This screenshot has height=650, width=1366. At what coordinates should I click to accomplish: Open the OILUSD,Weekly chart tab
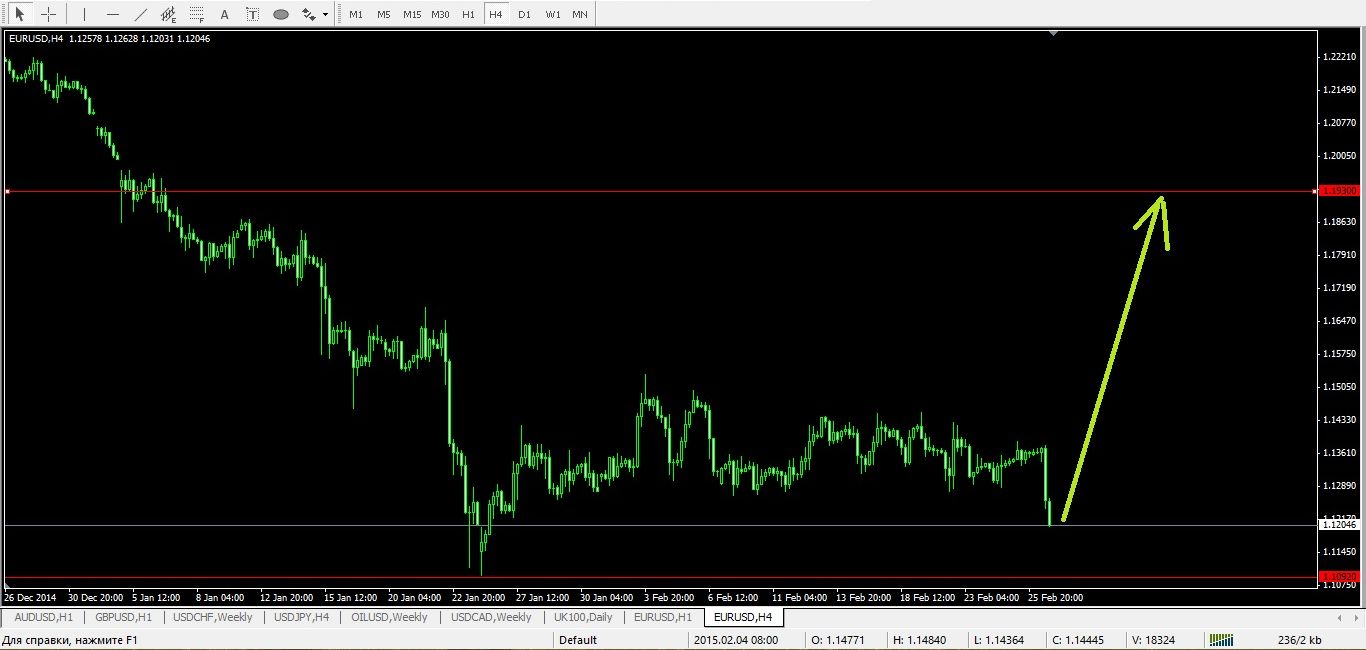pos(389,617)
